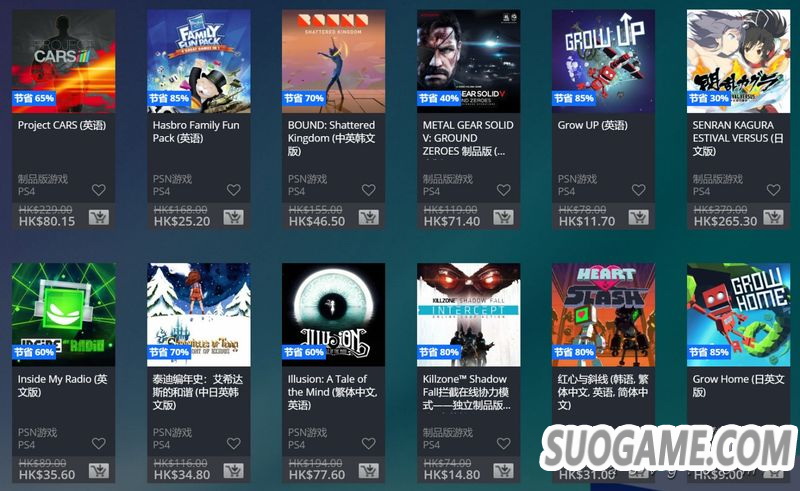Image resolution: width=800 pixels, height=491 pixels.
Task: Open the SENRAN KAGURA ESTIVAL VERSUS title link
Action: (x=738, y=138)
